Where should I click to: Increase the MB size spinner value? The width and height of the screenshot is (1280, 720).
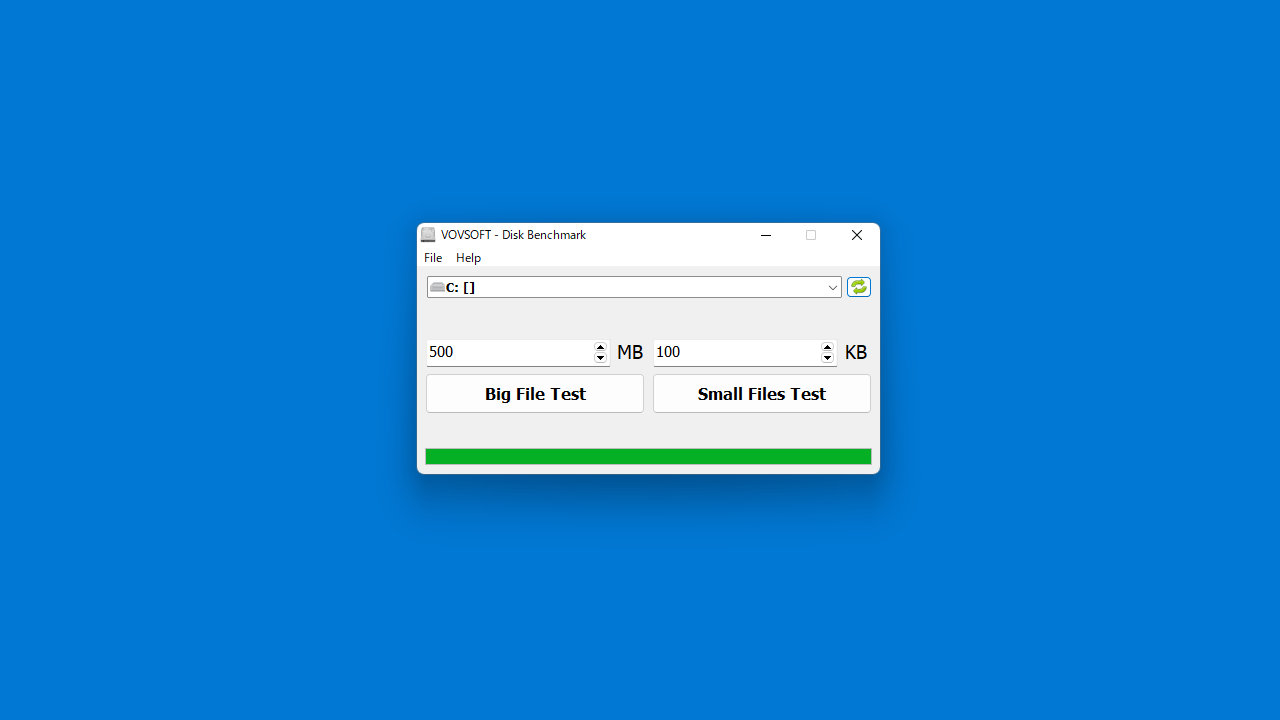[601, 347]
